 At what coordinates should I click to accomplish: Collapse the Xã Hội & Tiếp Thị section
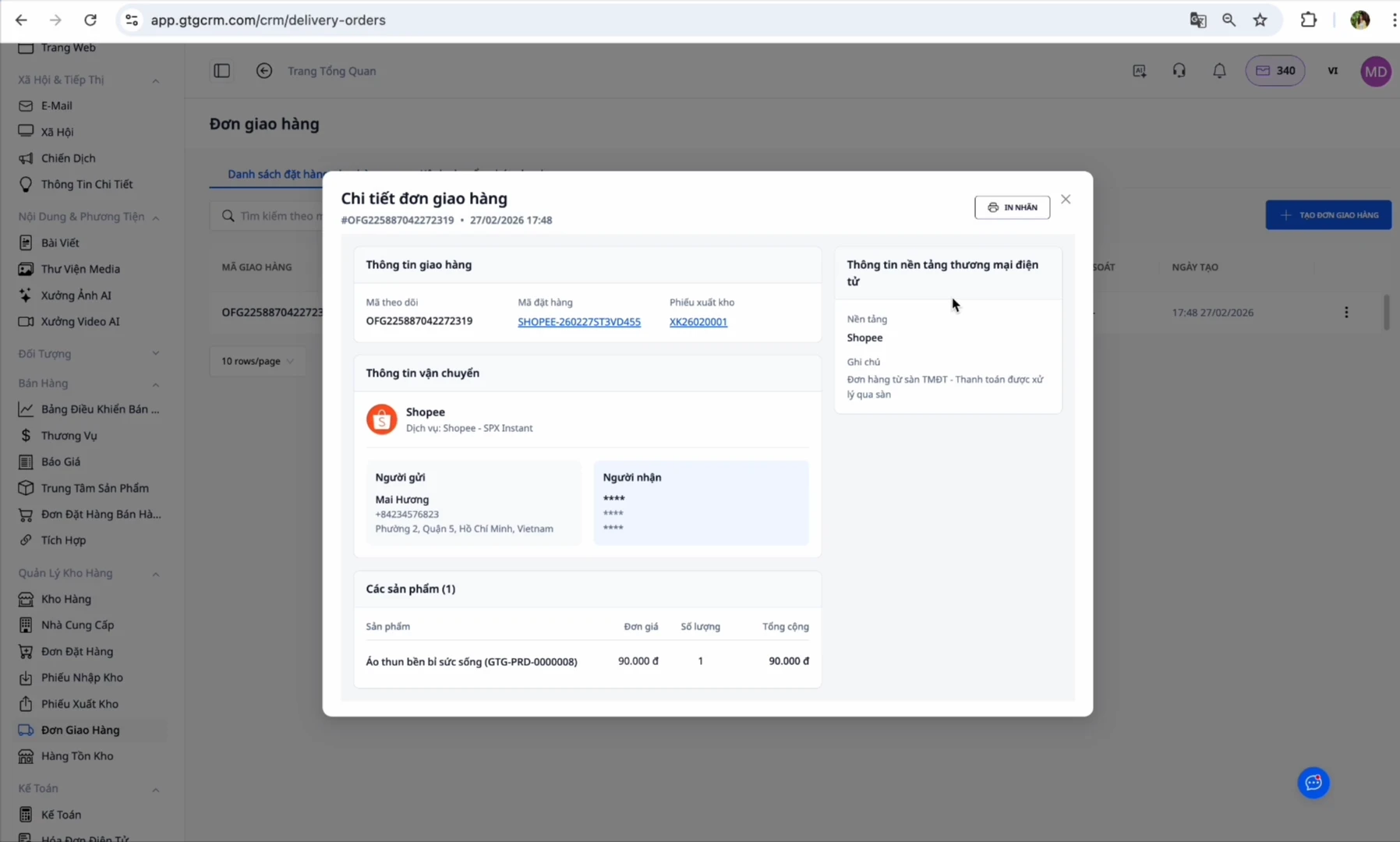[x=155, y=80]
